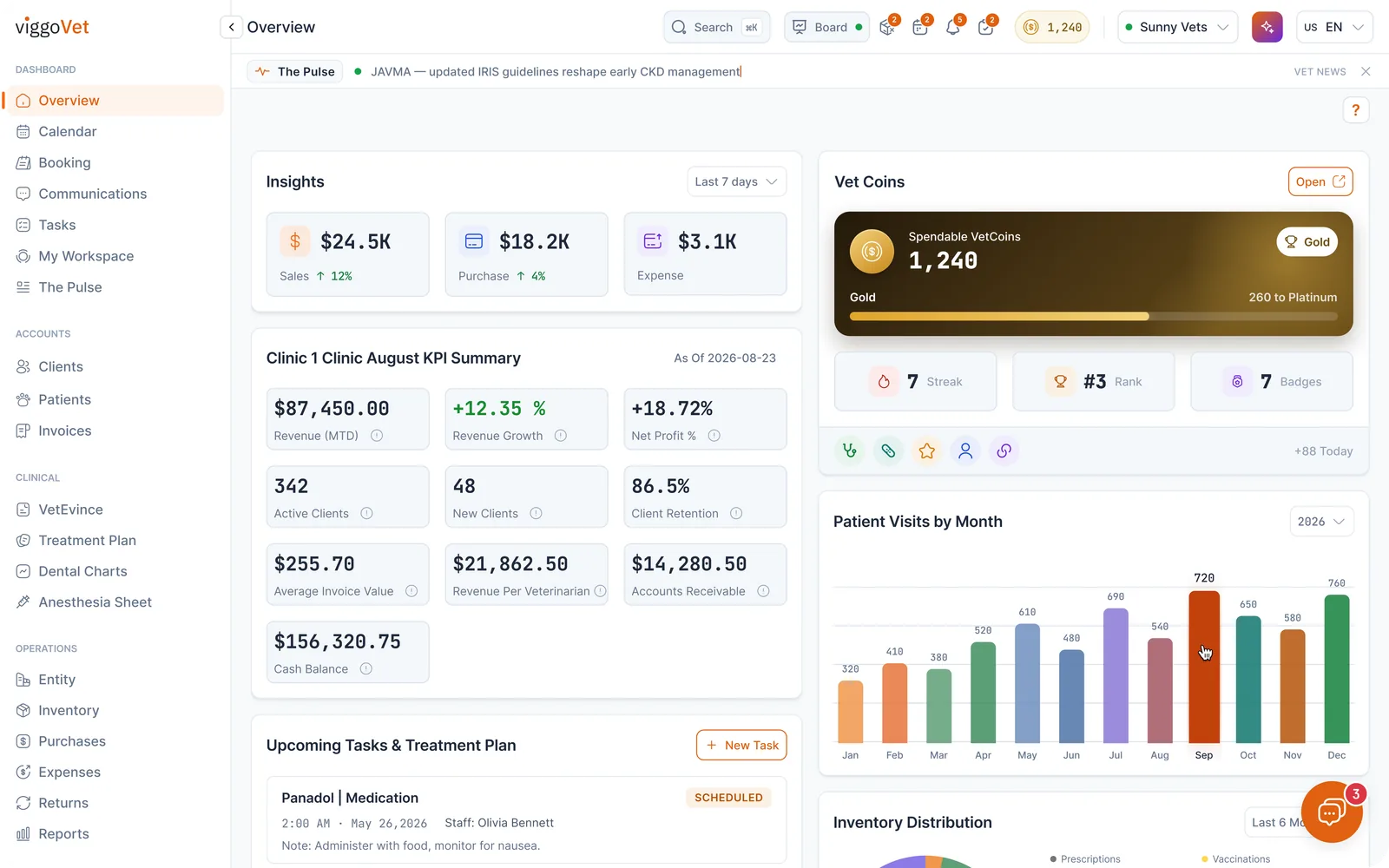
Task: Click the Search field
Action: [717, 27]
